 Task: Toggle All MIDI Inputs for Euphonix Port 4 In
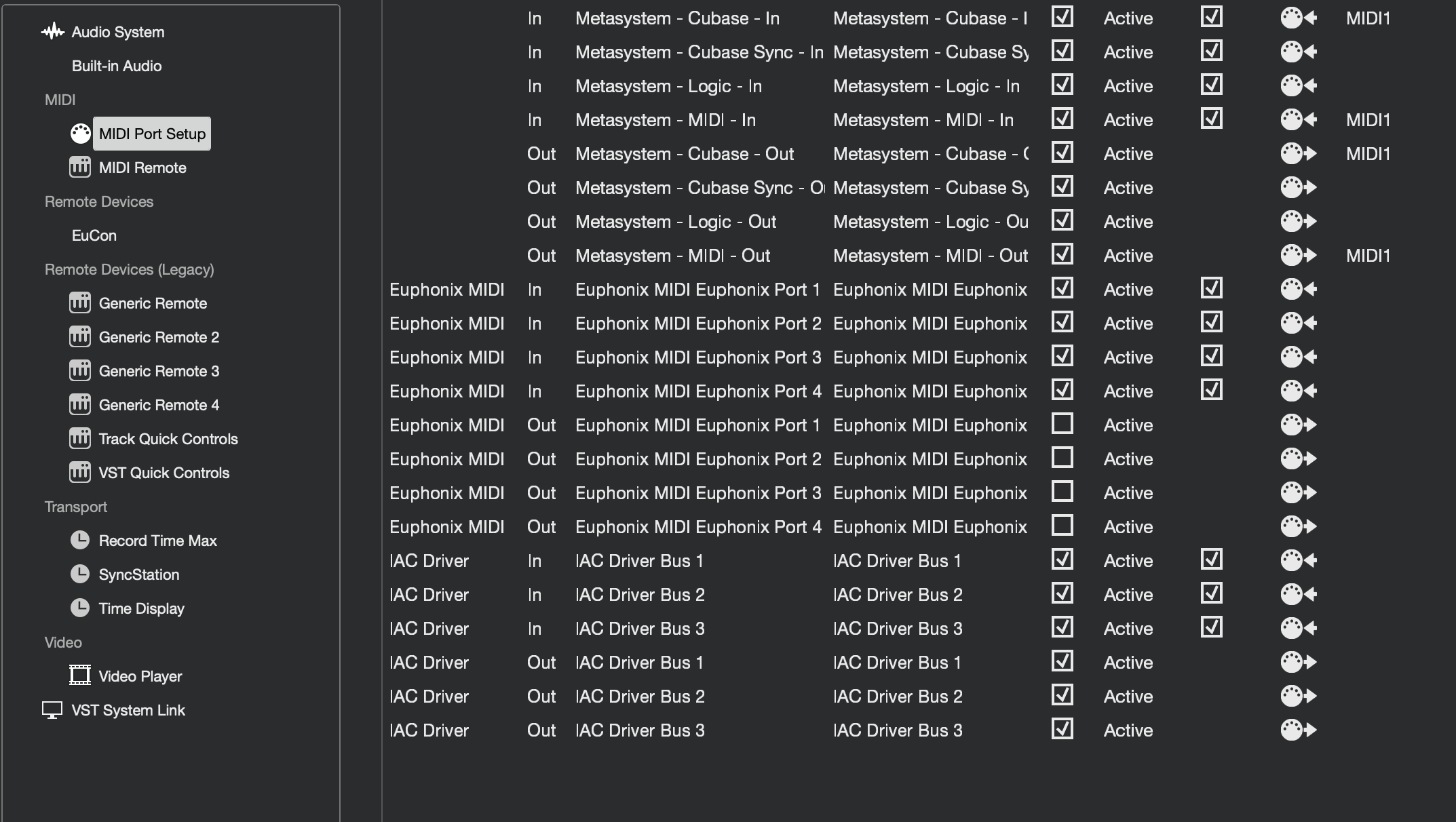pyautogui.click(x=1211, y=391)
